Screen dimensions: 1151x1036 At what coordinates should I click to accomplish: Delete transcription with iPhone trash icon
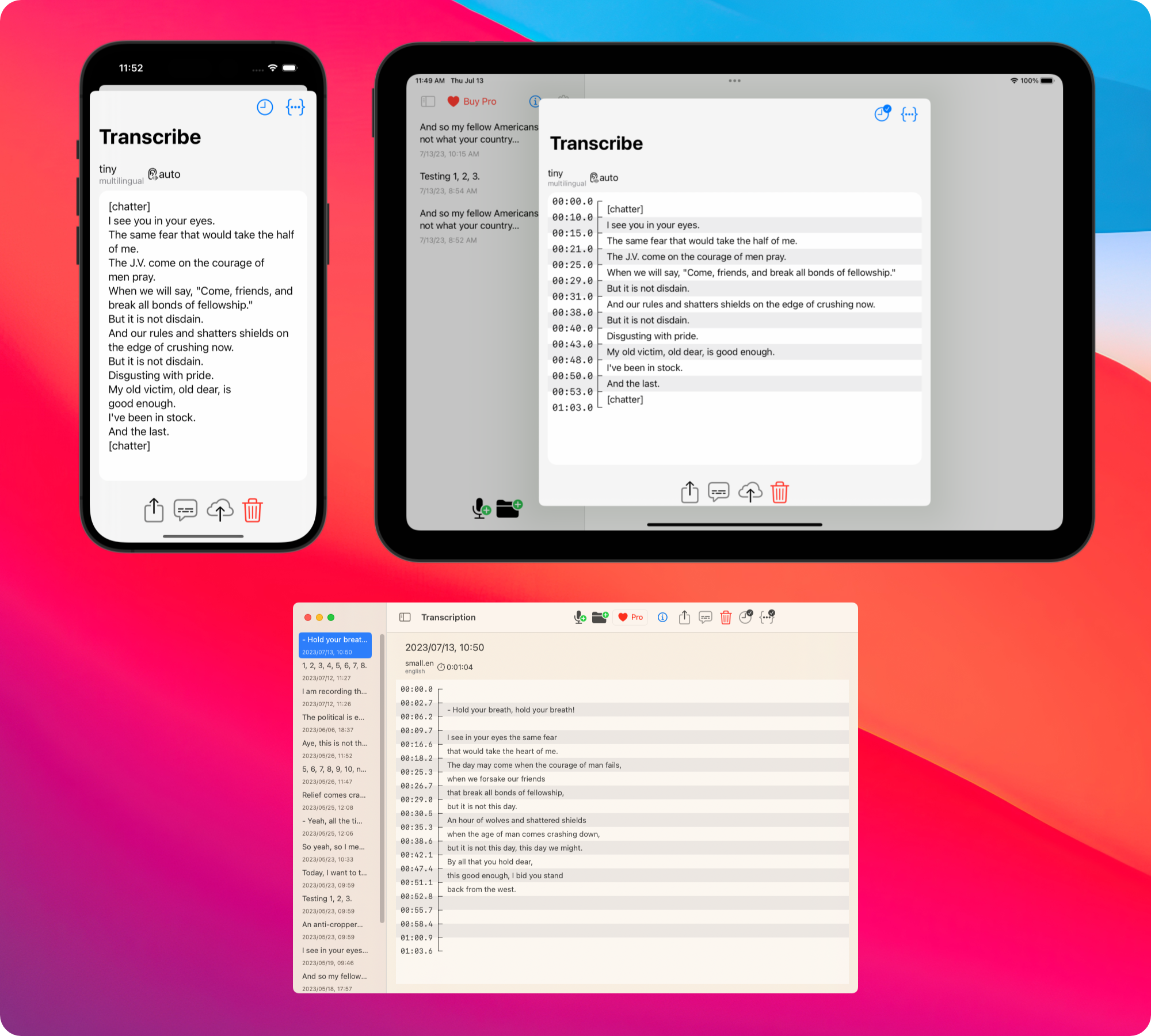[252, 511]
